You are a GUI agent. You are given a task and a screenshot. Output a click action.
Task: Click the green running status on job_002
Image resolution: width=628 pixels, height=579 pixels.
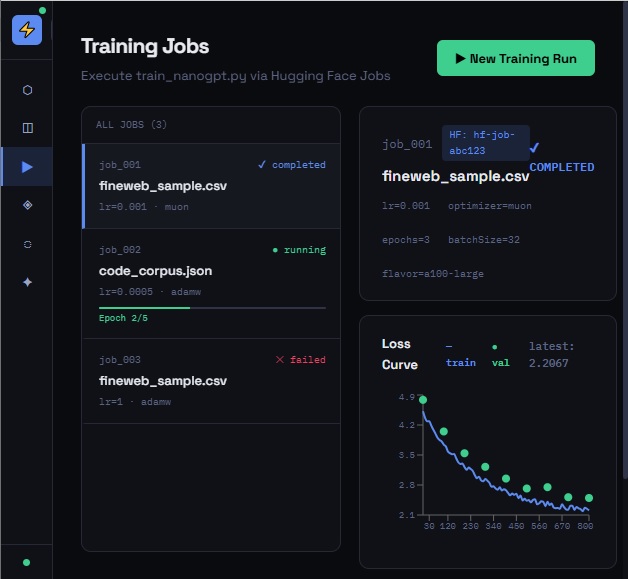click(299, 250)
